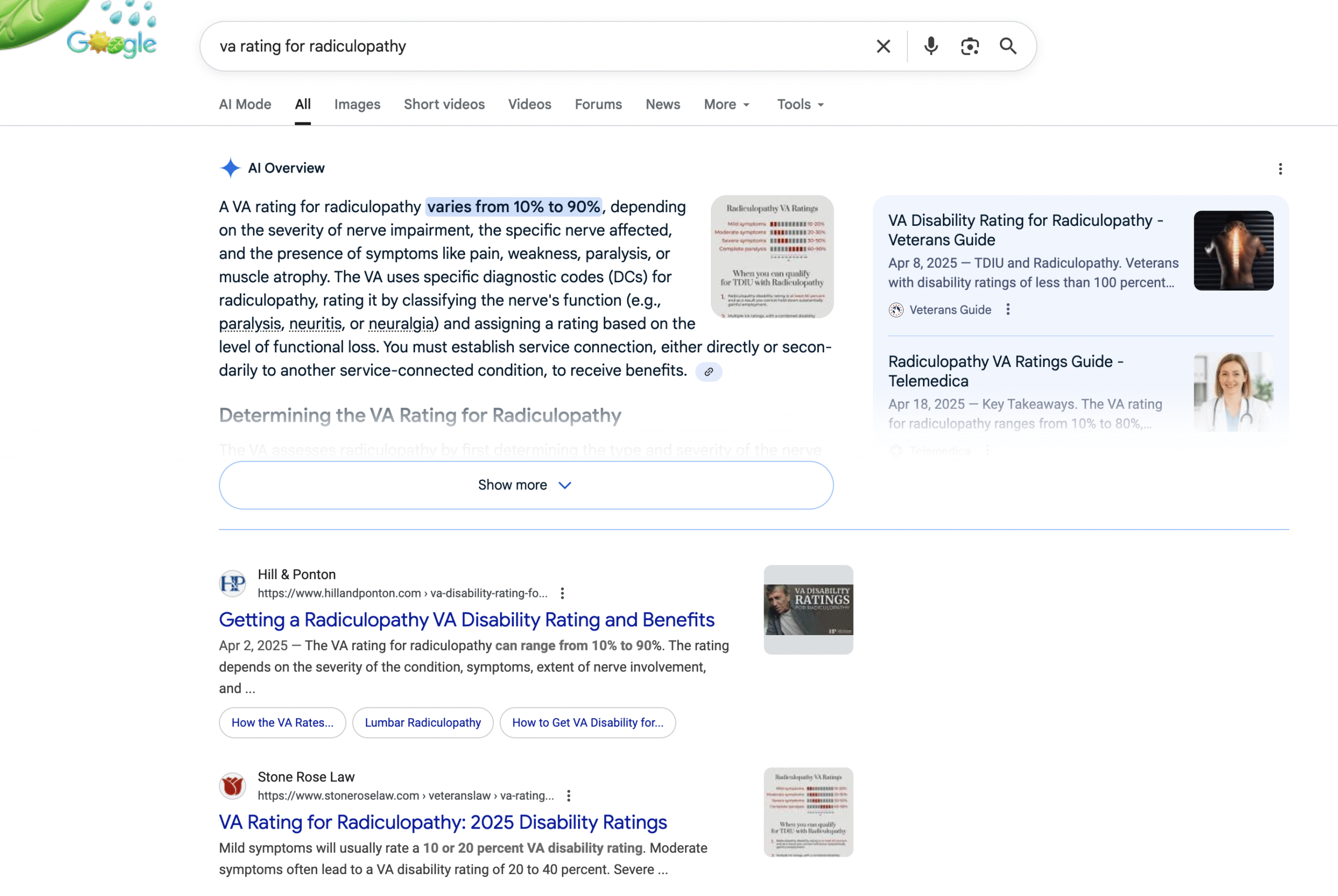The height and width of the screenshot is (896, 1338).
Task: Open Getting a Radiculopathy VA Disability Rating link
Action: pos(466,619)
